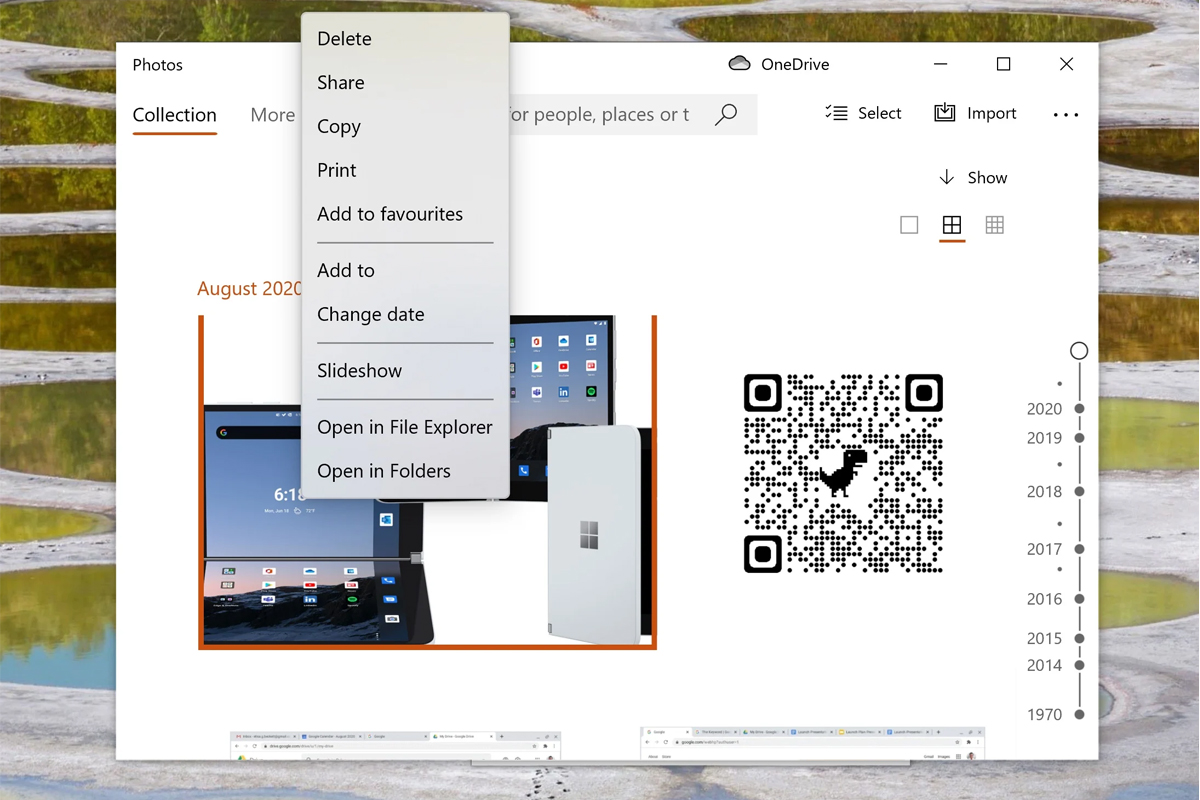Open the Collection tab
The height and width of the screenshot is (800, 1200).
(175, 115)
